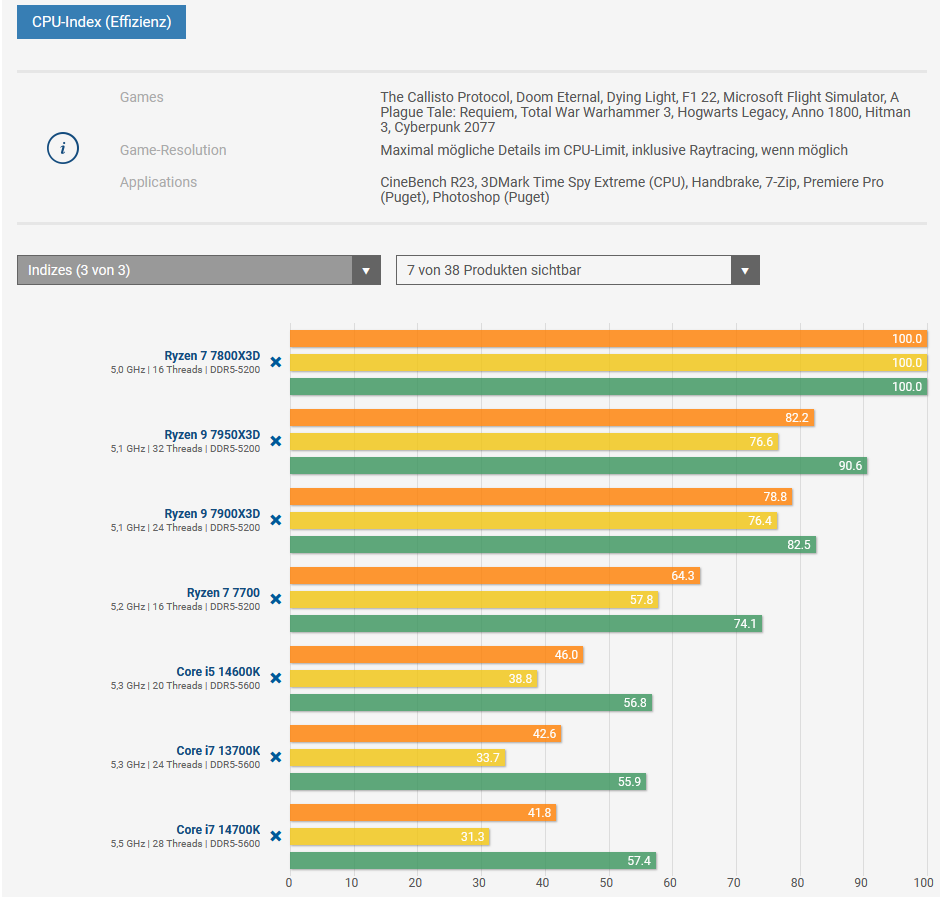Click the circled info icon
Viewport: 940px width, 897px height.
coord(63,148)
